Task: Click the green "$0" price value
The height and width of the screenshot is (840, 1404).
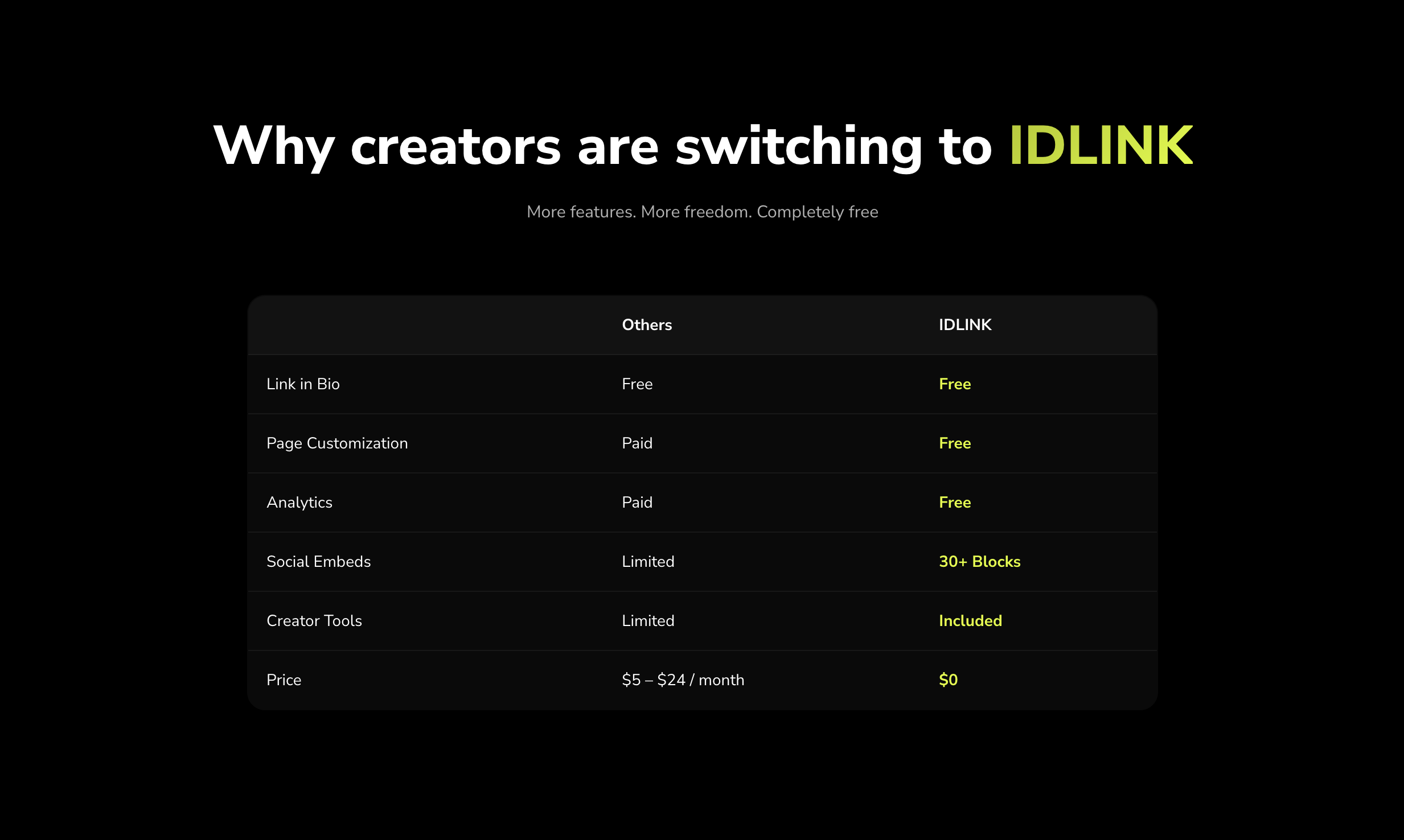Action: (x=948, y=680)
